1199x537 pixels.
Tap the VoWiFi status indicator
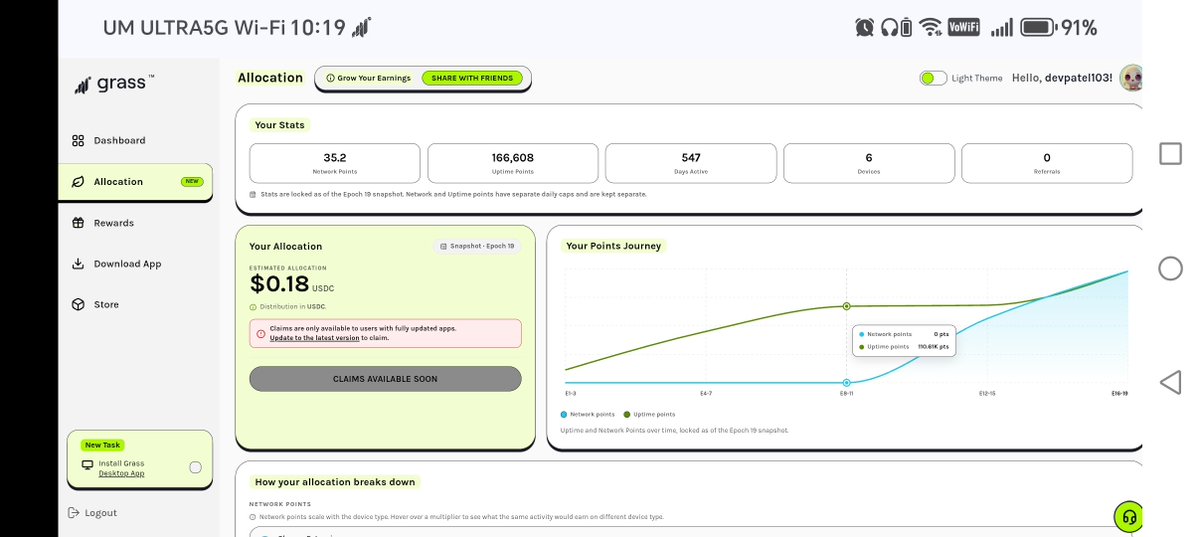[963, 28]
